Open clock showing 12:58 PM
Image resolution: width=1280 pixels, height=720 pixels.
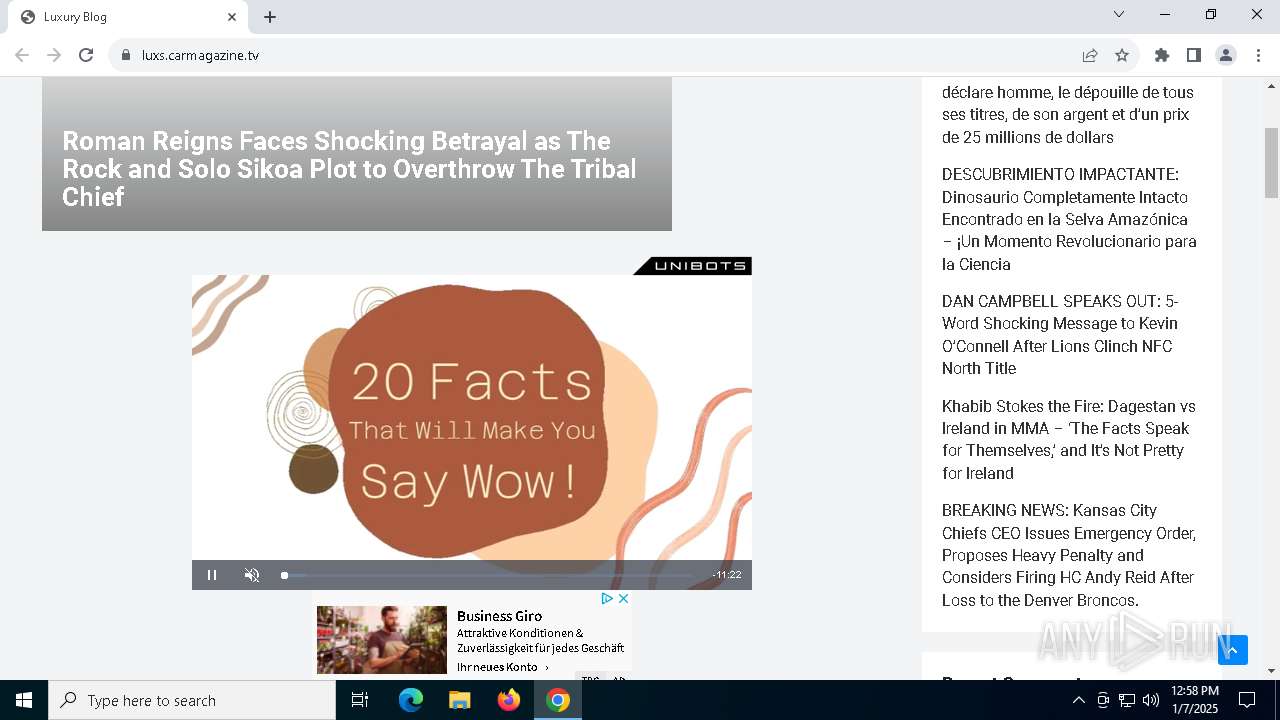[1195, 700]
